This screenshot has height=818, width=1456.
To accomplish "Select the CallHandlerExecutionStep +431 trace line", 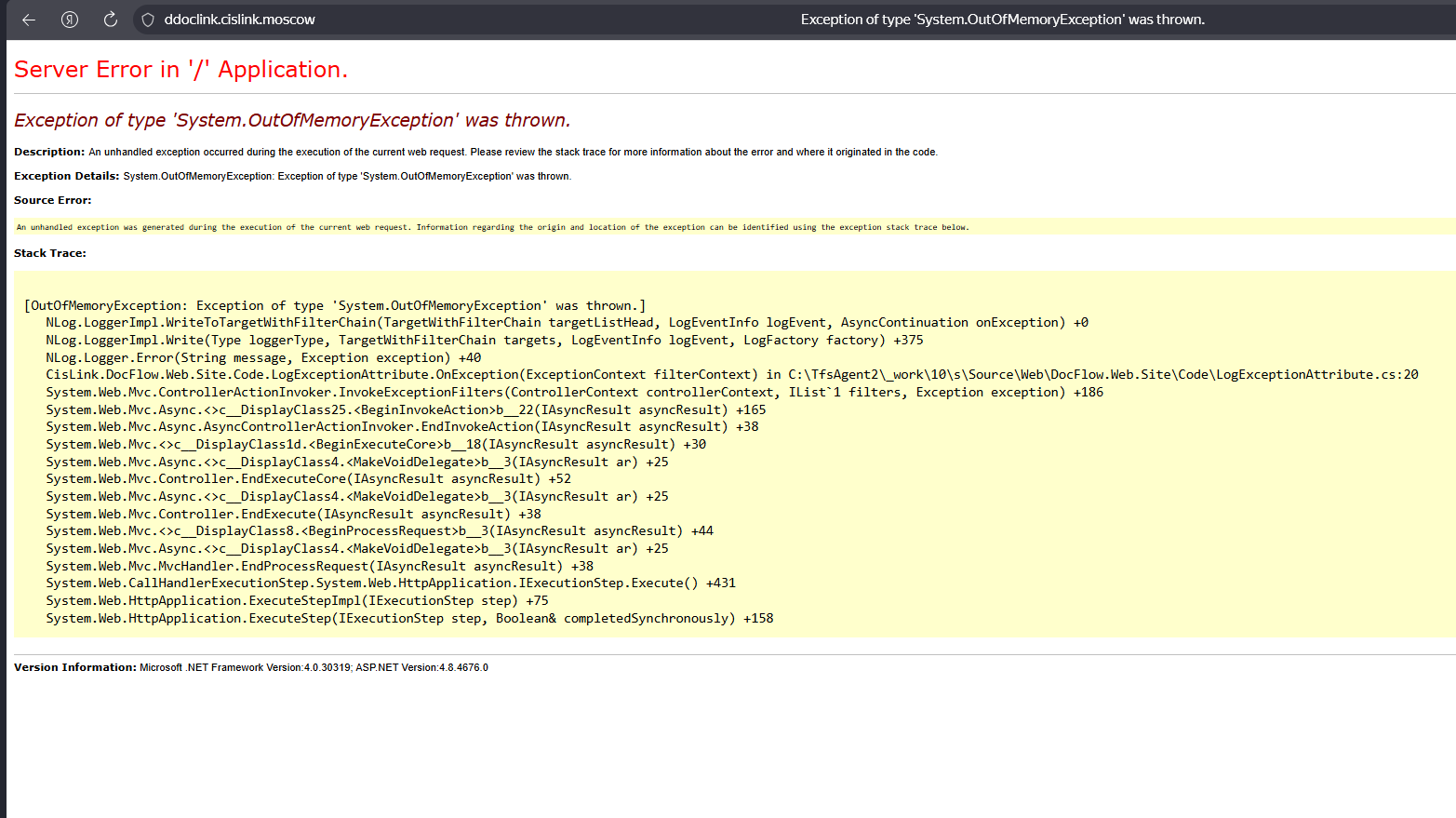I will pos(391,583).
